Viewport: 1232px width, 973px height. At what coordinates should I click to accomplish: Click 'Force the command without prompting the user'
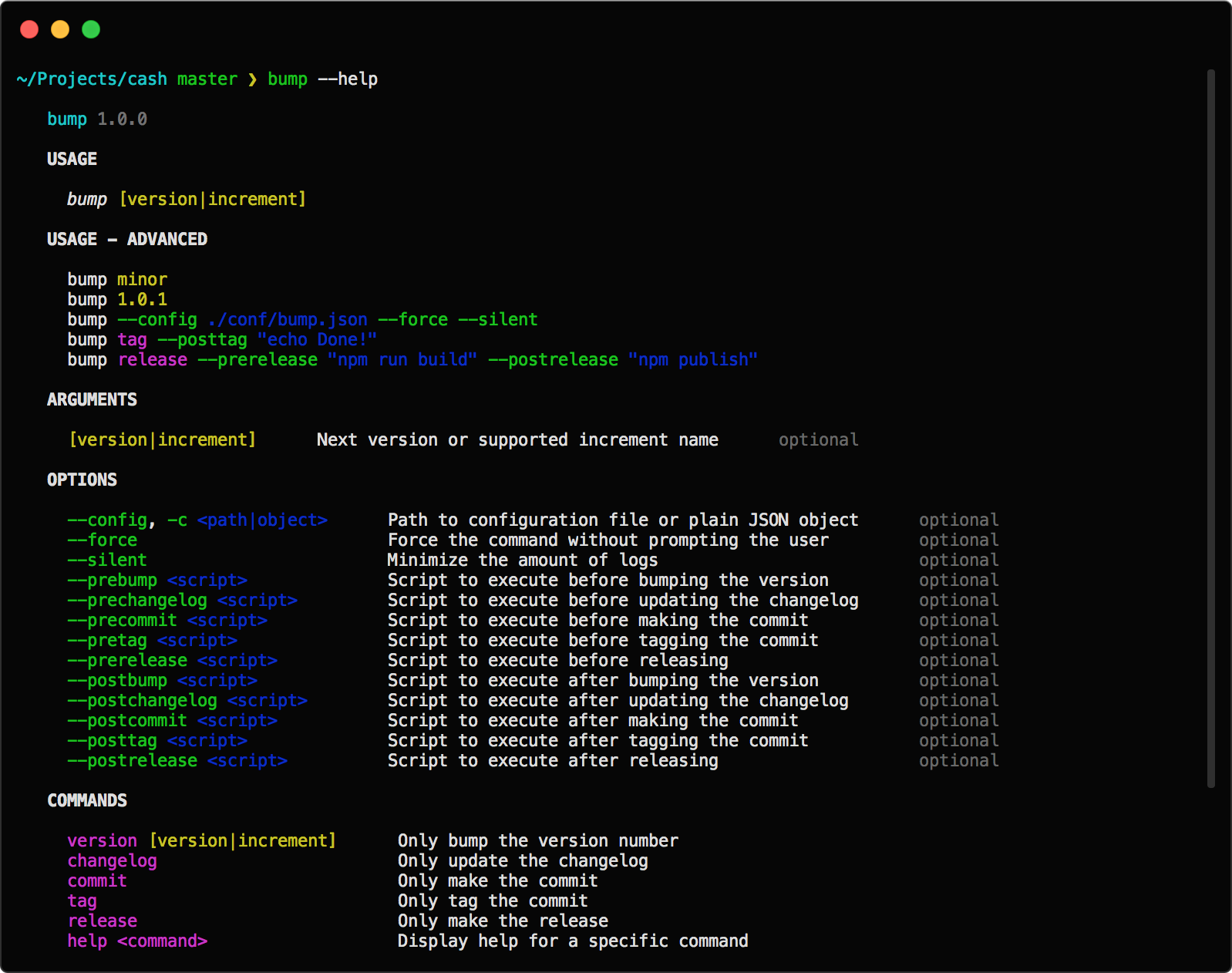(608, 540)
